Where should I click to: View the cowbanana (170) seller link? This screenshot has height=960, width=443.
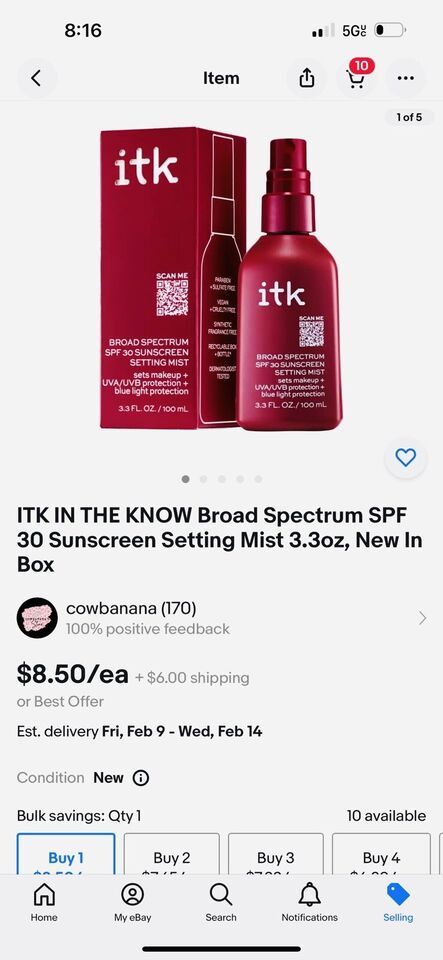click(x=131, y=609)
